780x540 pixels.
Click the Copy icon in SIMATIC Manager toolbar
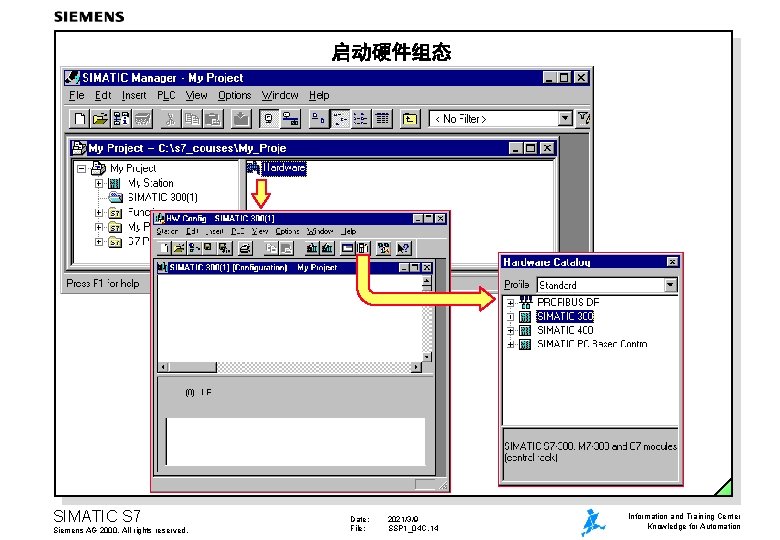[192, 119]
